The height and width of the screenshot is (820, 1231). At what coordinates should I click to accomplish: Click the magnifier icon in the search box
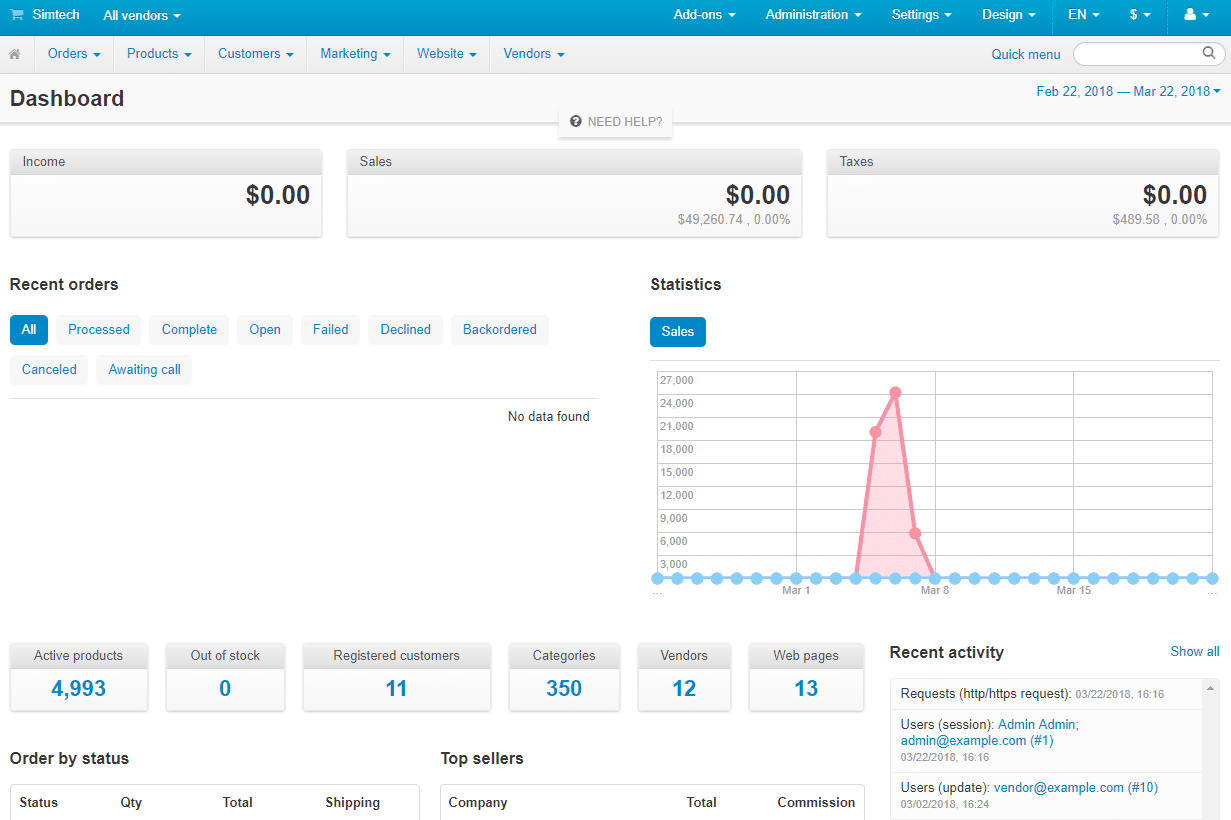[x=1209, y=53]
